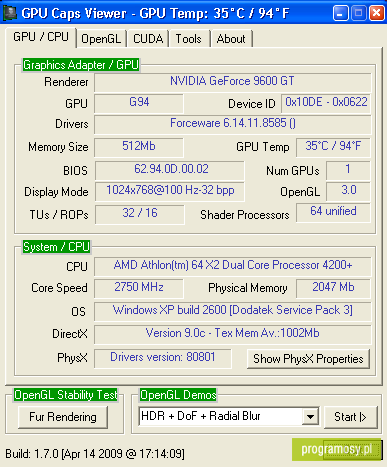Start the selected OpenGL demo
Image resolution: width=387 pixels, height=467 pixels.
(x=350, y=417)
